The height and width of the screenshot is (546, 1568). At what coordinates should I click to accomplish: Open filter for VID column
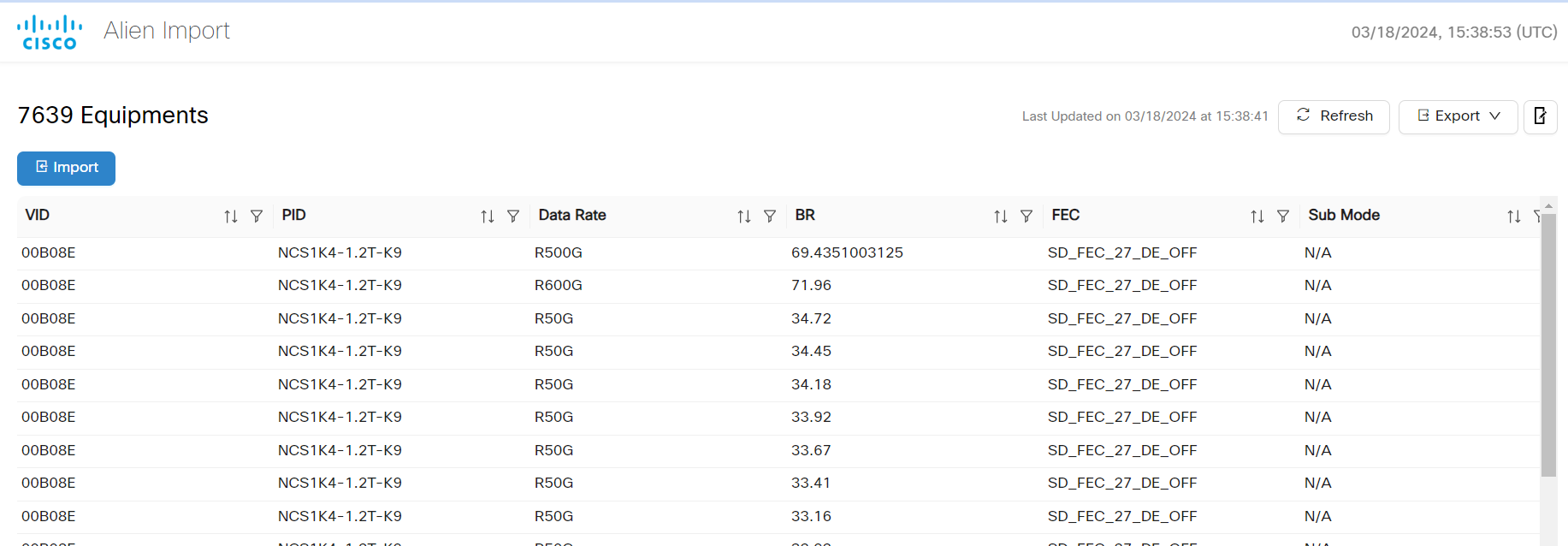click(x=257, y=217)
